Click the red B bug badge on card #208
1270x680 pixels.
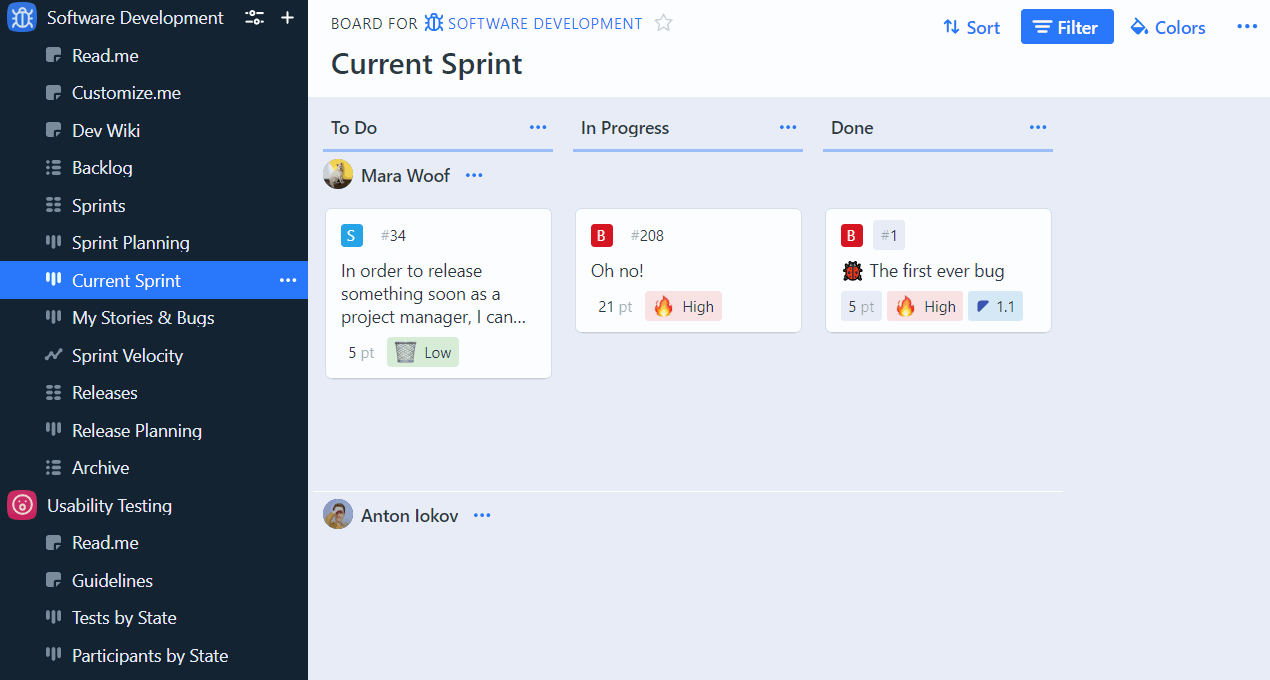coord(602,235)
